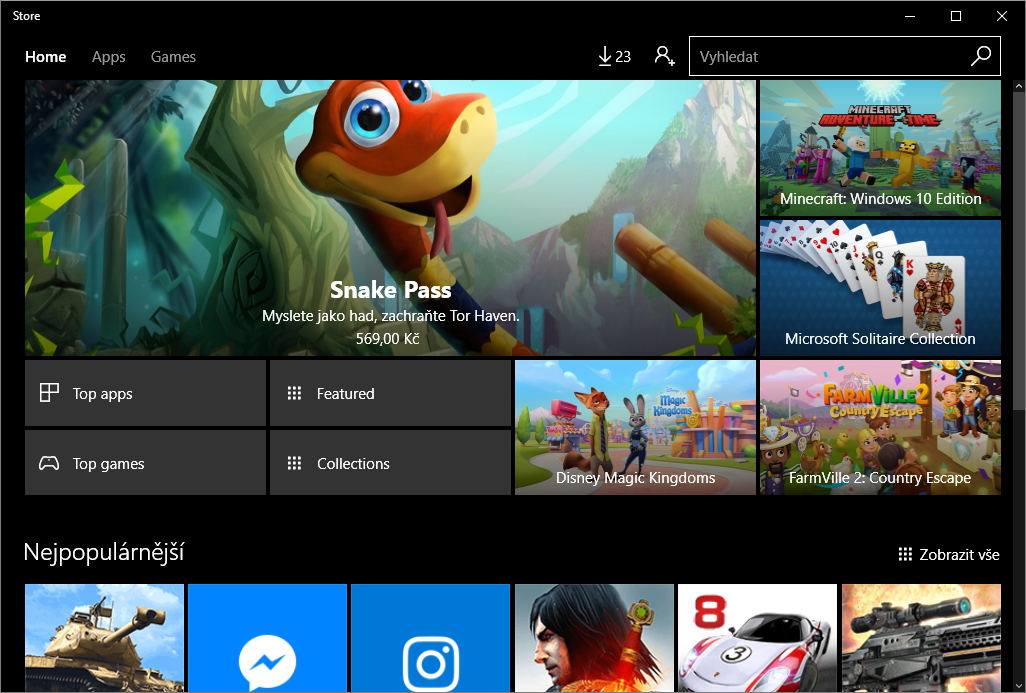
Task: Click Zobrazit vše link
Action: pyautogui.click(x=949, y=555)
